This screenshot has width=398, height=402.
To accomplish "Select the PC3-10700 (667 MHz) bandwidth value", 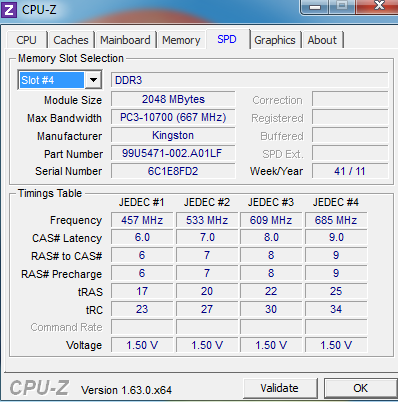I will point(173,117).
